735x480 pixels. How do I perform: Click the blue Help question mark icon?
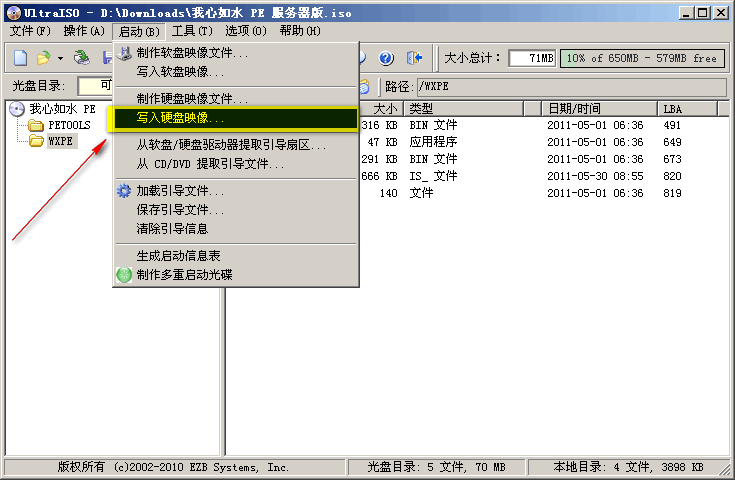pos(386,58)
